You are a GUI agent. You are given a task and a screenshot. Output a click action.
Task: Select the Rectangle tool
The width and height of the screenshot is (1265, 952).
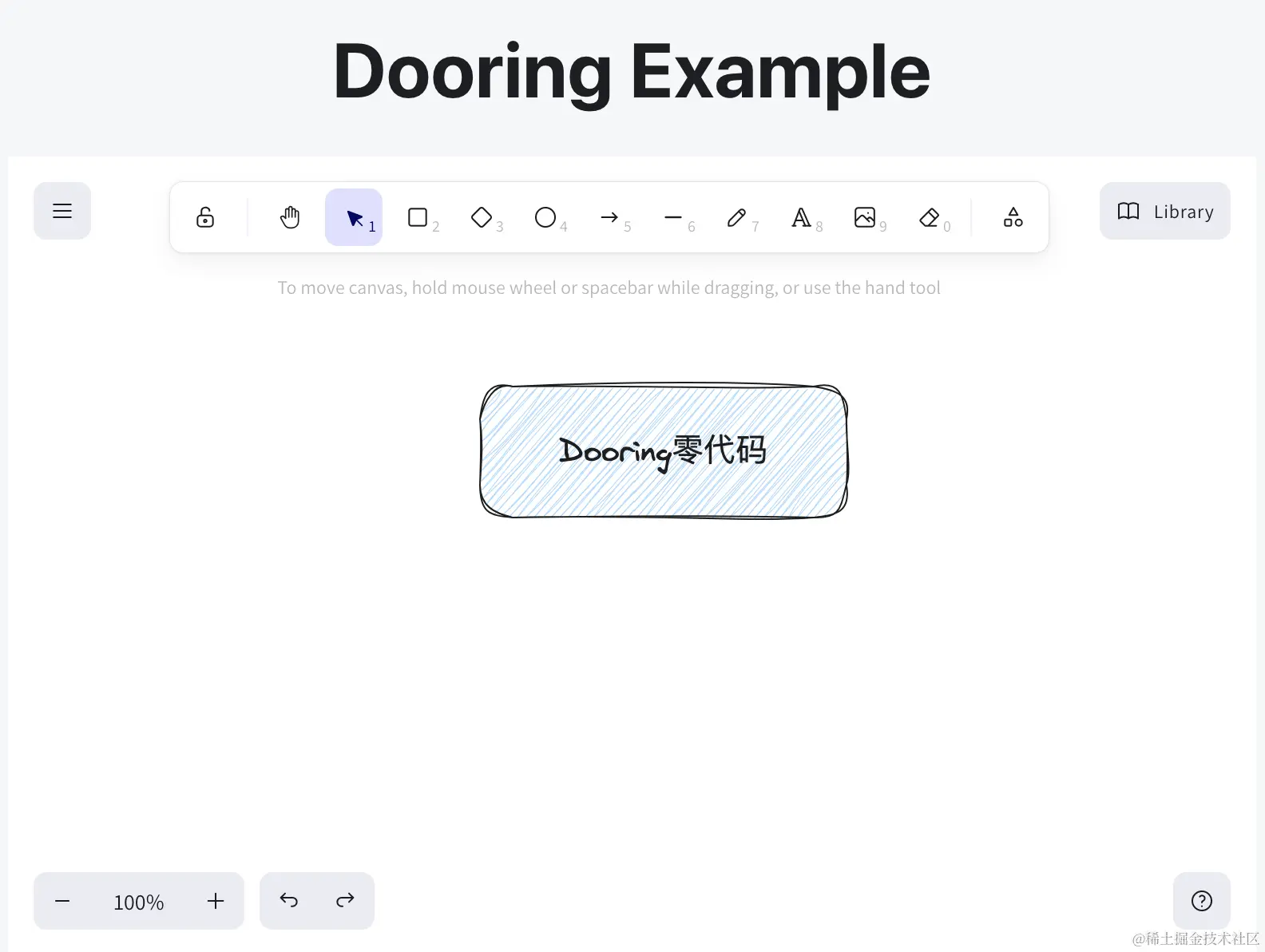click(418, 217)
